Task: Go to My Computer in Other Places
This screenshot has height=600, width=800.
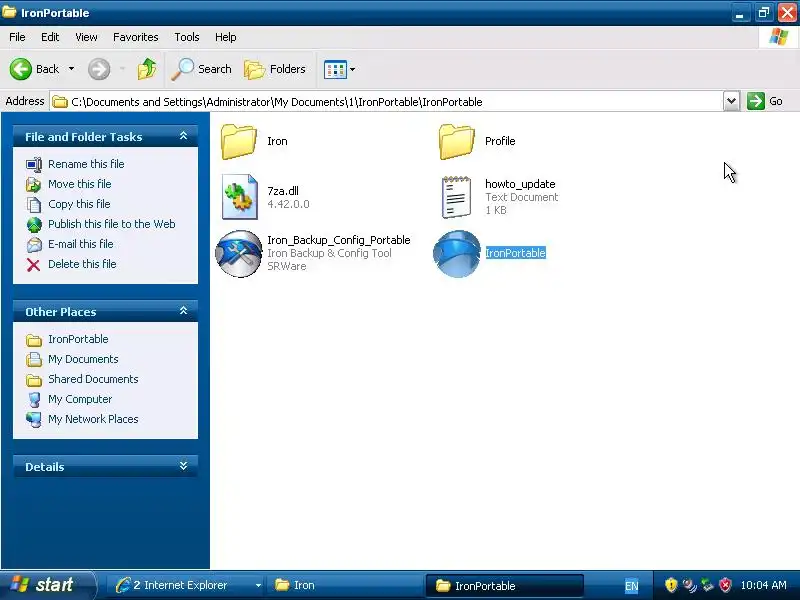Action: tap(80, 399)
